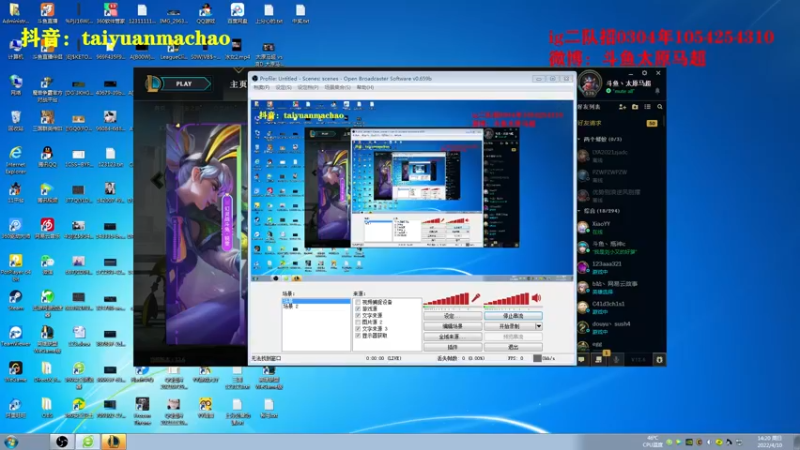
Task: Click the OBS stream preview area
Action: click(x=412, y=190)
